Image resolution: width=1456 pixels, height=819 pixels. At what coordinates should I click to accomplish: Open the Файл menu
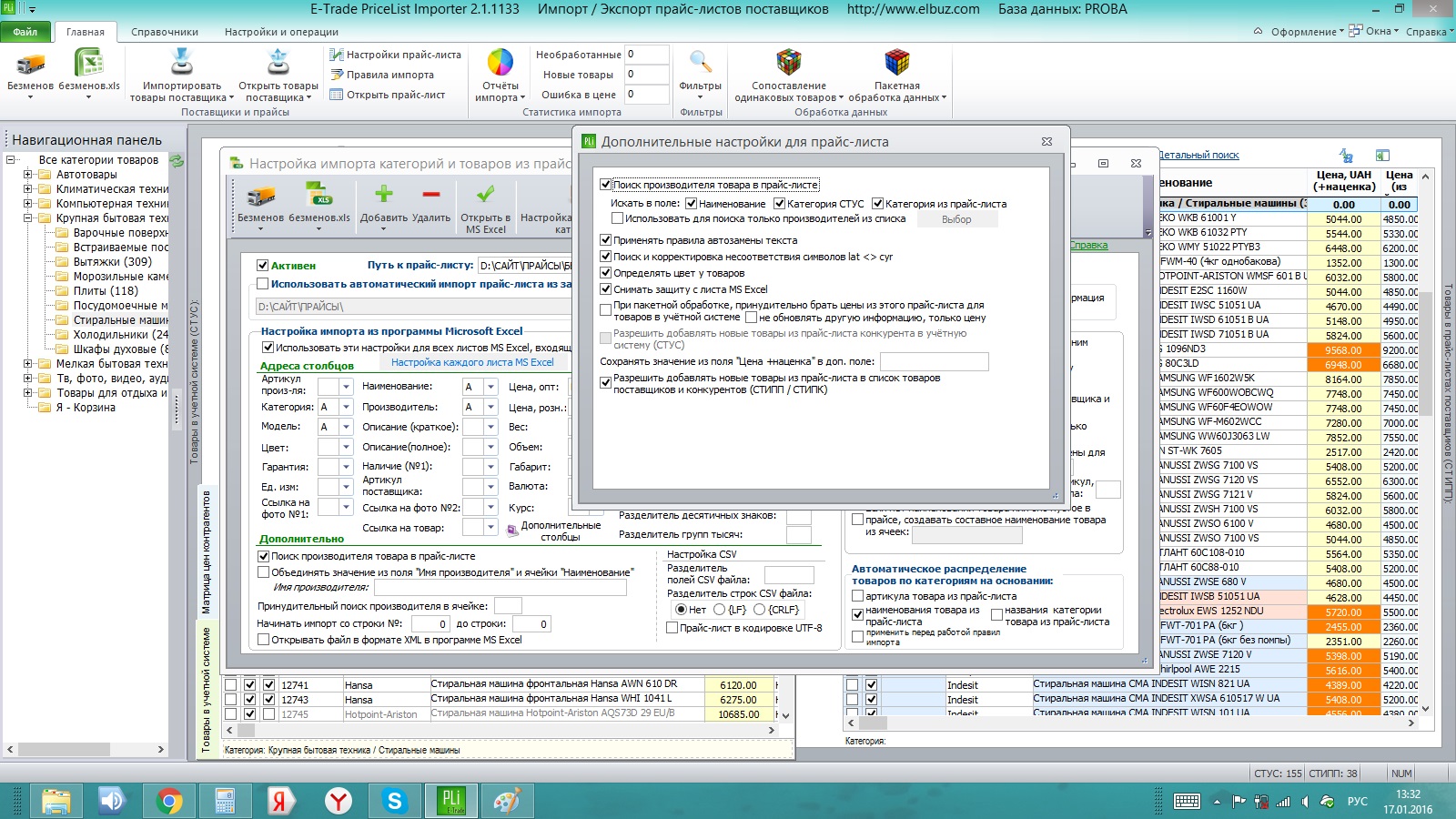pyautogui.click(x=25, y=32)
